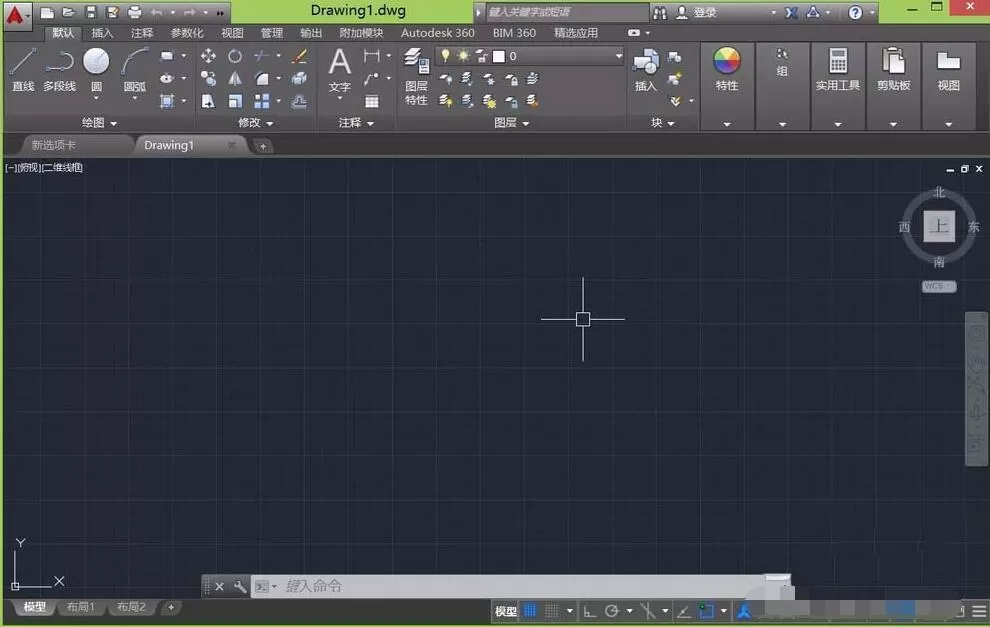Expand the 修改 modify panel

point(255,122)
